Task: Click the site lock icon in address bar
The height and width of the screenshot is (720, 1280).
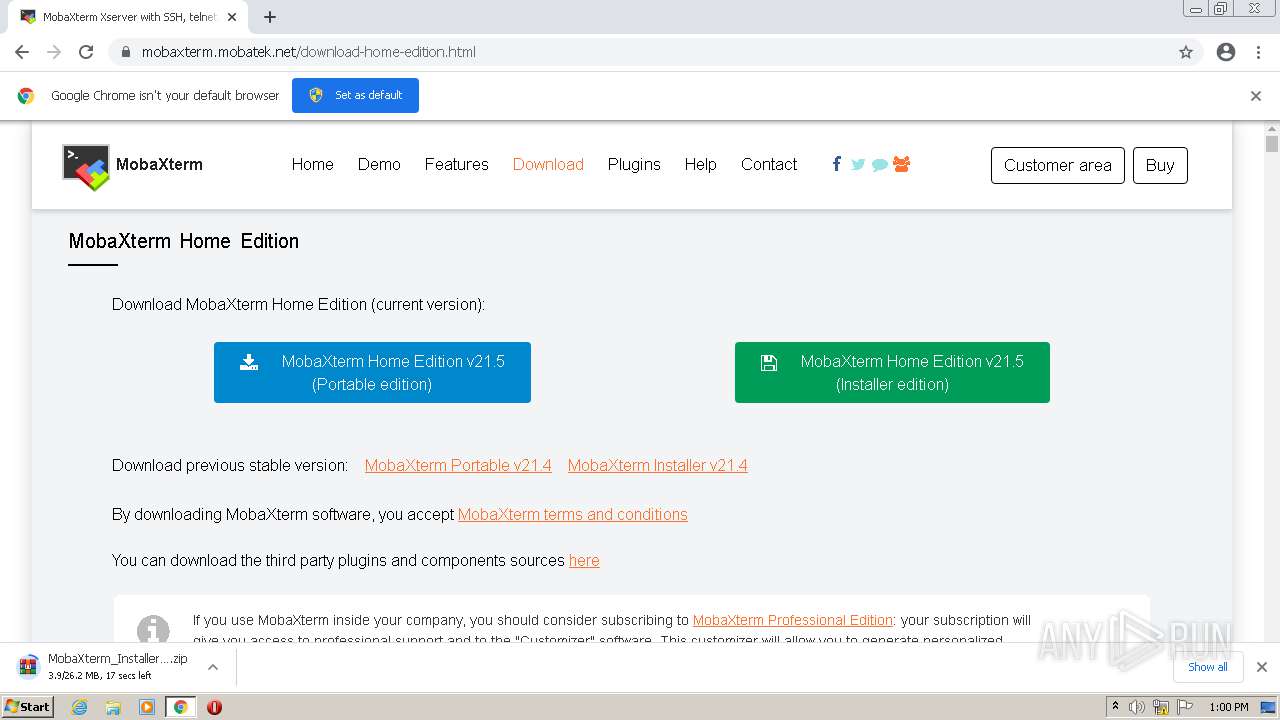Action: (x=126, y=52)
